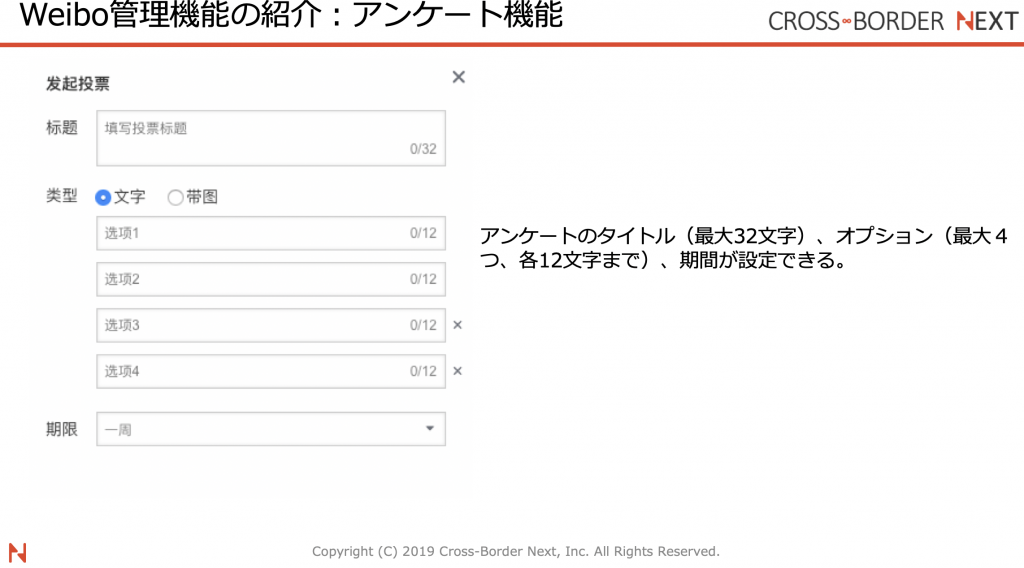Image resolution: width=1024 pixels, height=568 pixels.
Task: Select the 文字 radio button
Action: click(102, 198)
